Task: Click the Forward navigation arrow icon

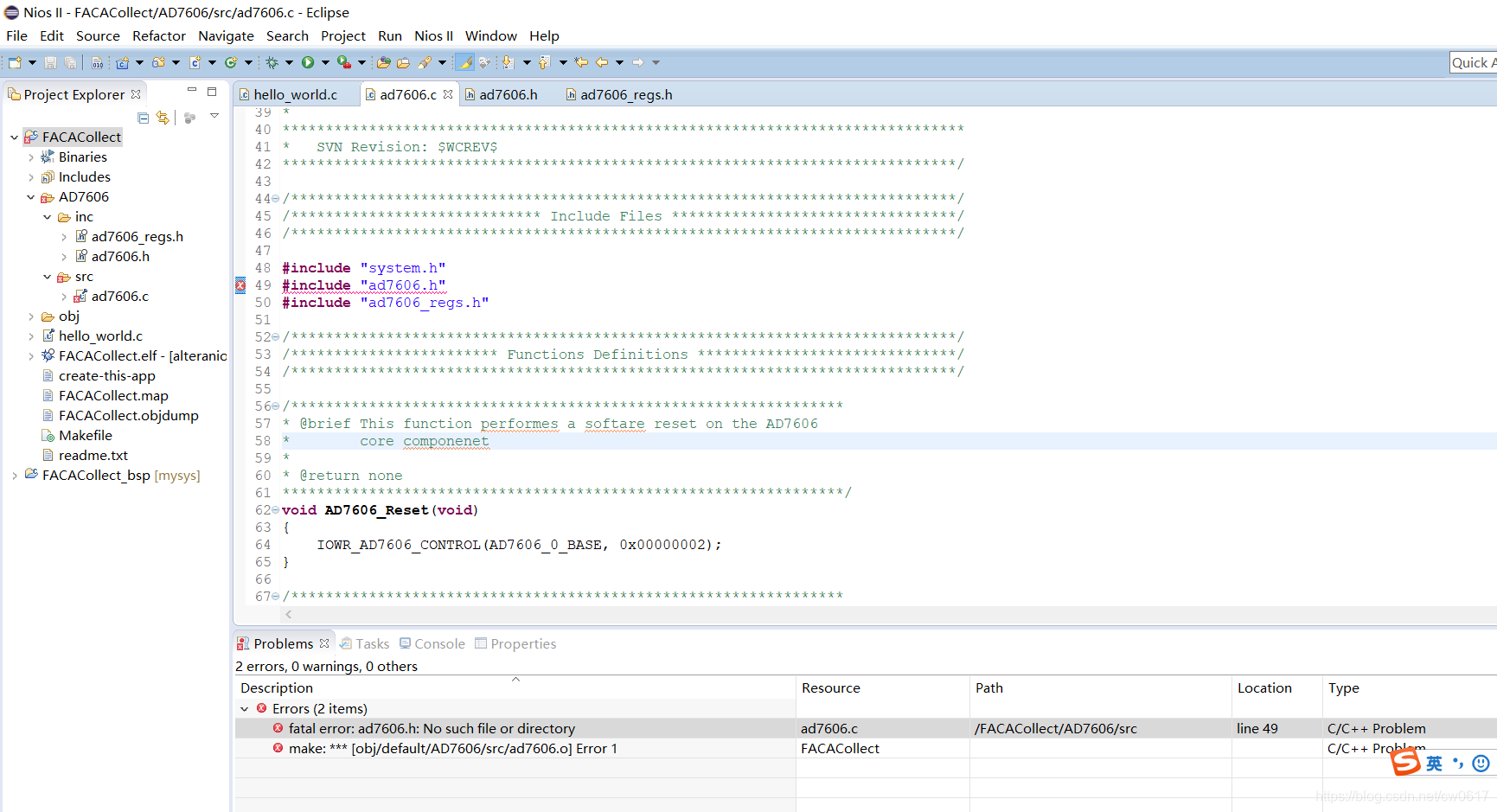Action: [638, 62]
